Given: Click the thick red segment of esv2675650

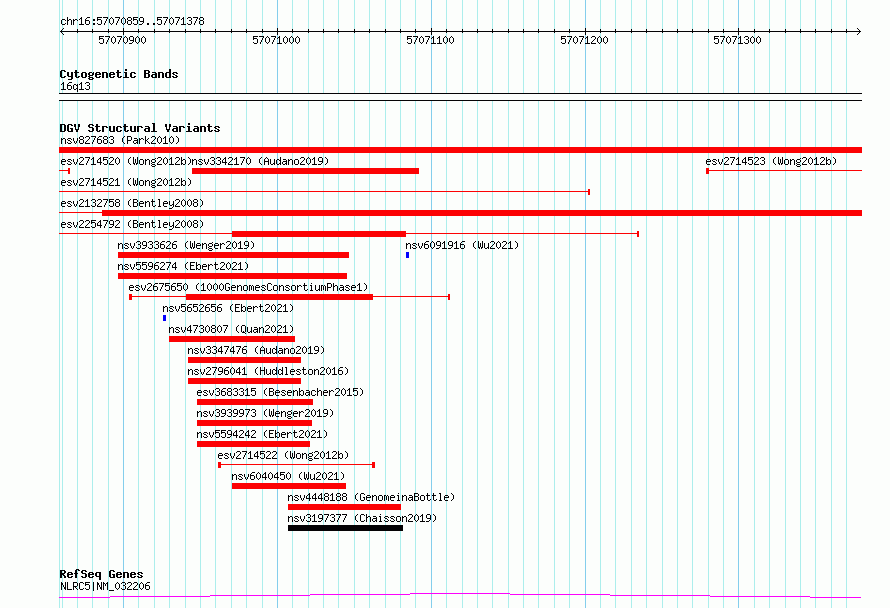Looking at the screenshot, I should point(279,297).
